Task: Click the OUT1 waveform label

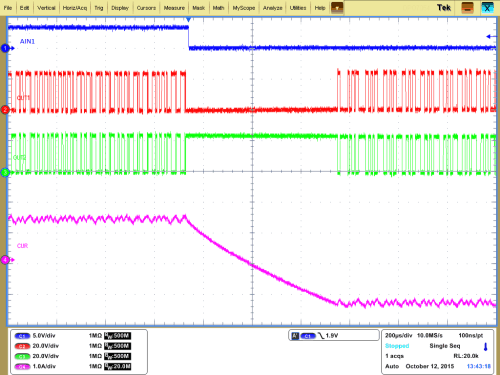Action: 23,98
